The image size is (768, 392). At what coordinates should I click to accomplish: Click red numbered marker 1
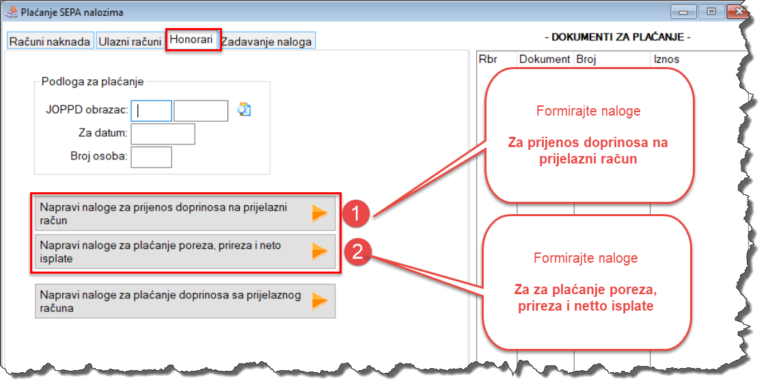point(356,214)
